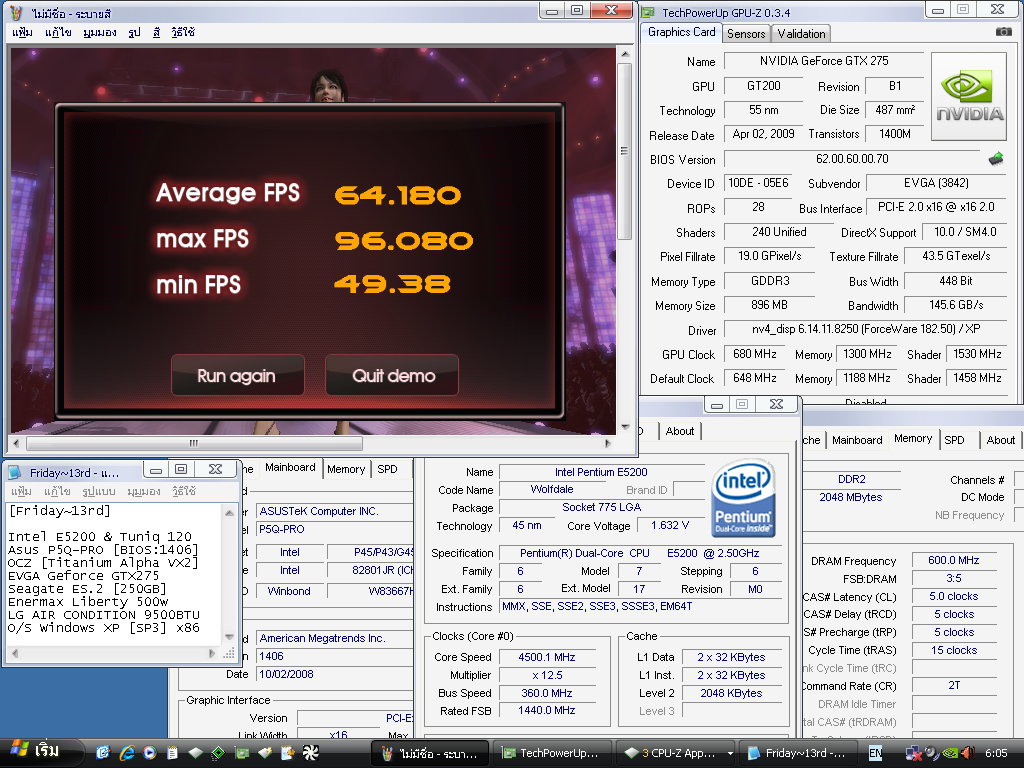Click Paint vertical scrollbar up arrow
The height and width of the screenshot is (768, 1024).
click(625, 54)
